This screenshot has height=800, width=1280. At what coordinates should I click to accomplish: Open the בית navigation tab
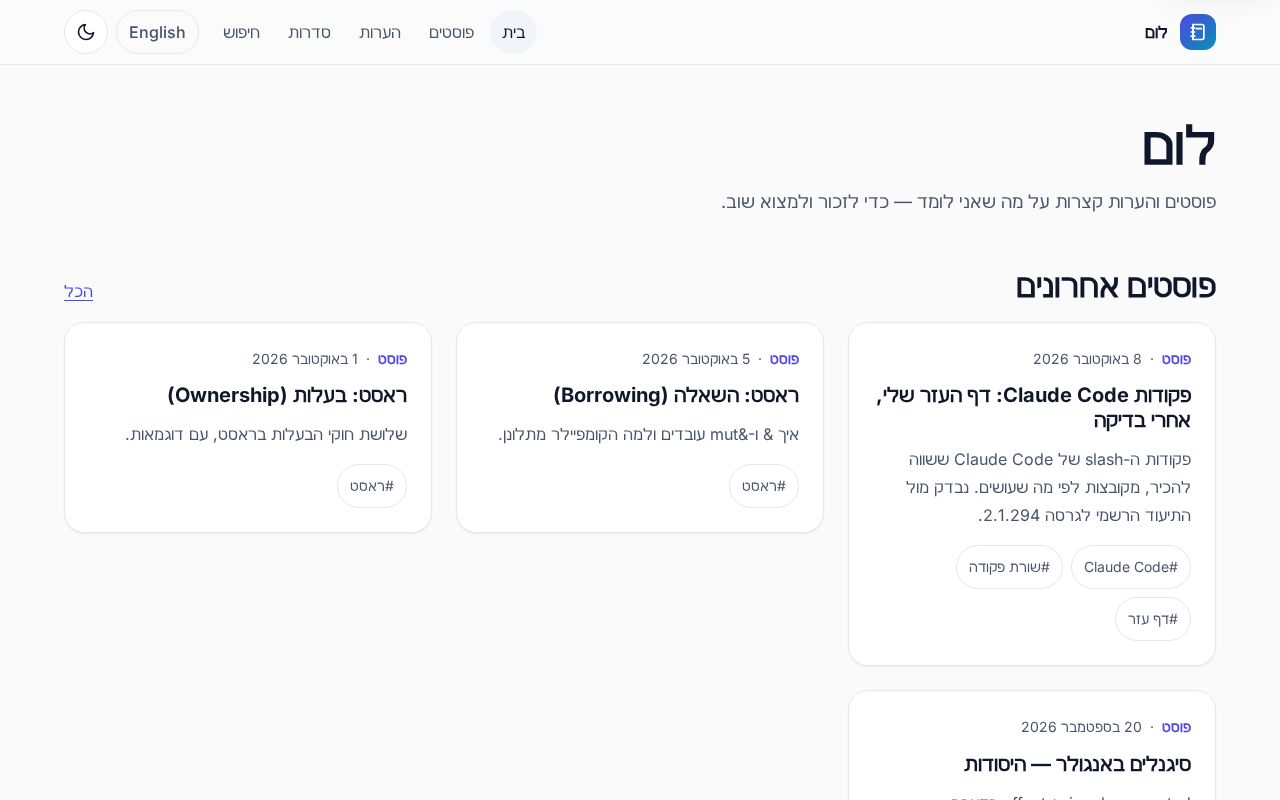coord(514,32)
